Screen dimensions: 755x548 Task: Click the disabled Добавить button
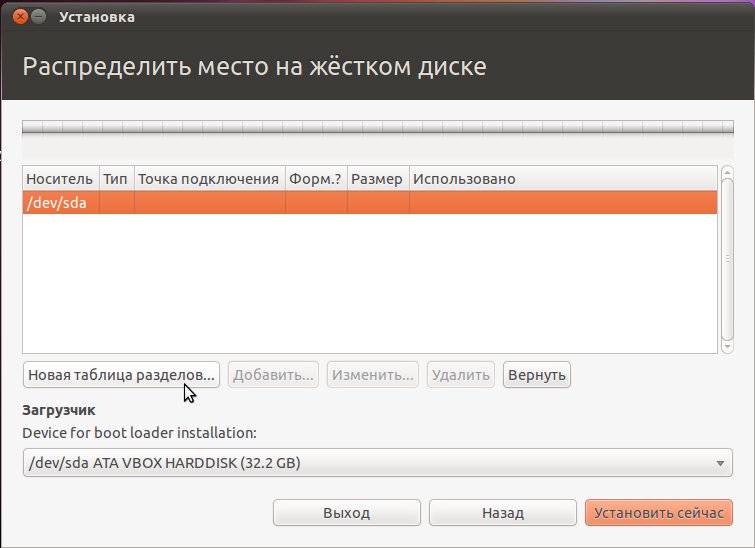(273, 375)
